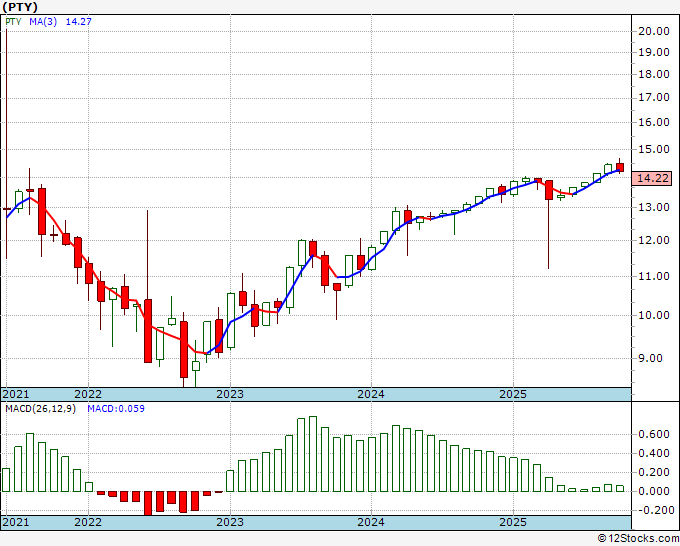Click the current price tag 14.22

651,178
